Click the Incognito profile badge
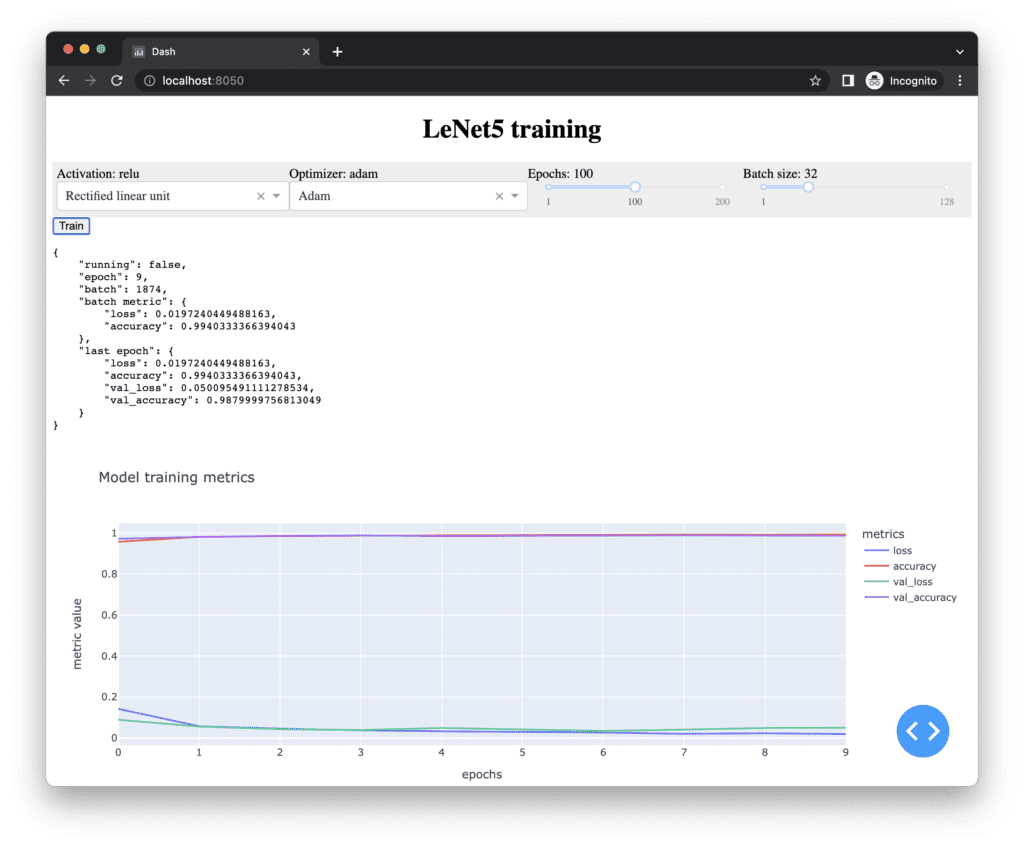Screen dimensions: 1024x847 (900, 80)
